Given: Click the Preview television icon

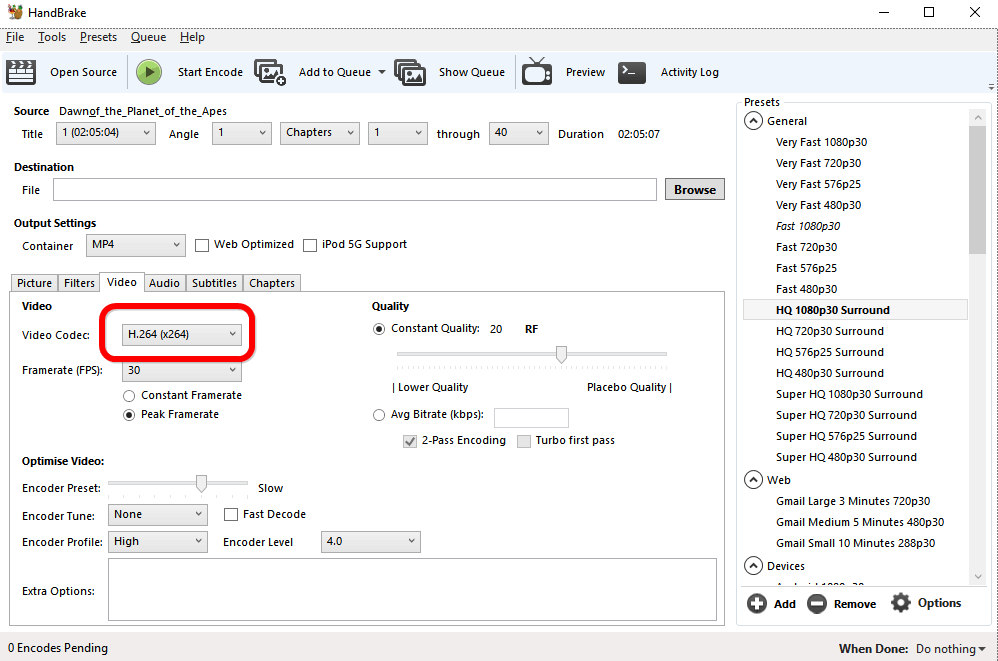Looking at the screenshot, I should click(x=537, y=71).
